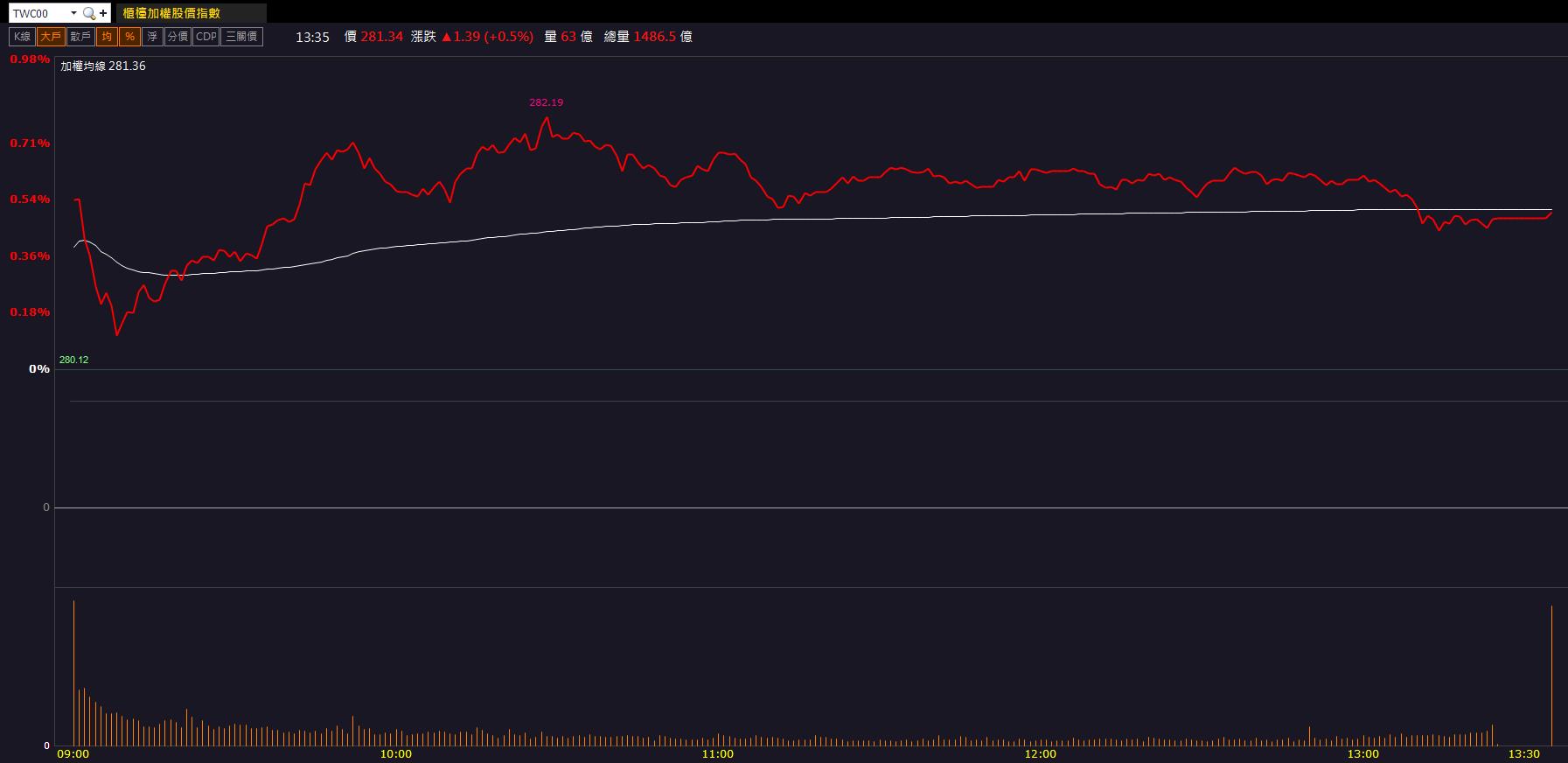1568x763 pixels.
Task: Toggle the 分價 price distribution button
Action: click(178, 37)
